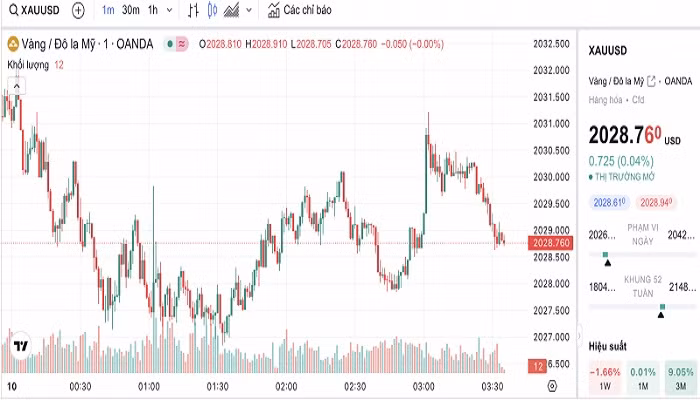Click the chart settings gear icon
Image resolution: width=700 pixels, height=400 pixels.
[x=551, y=385]
